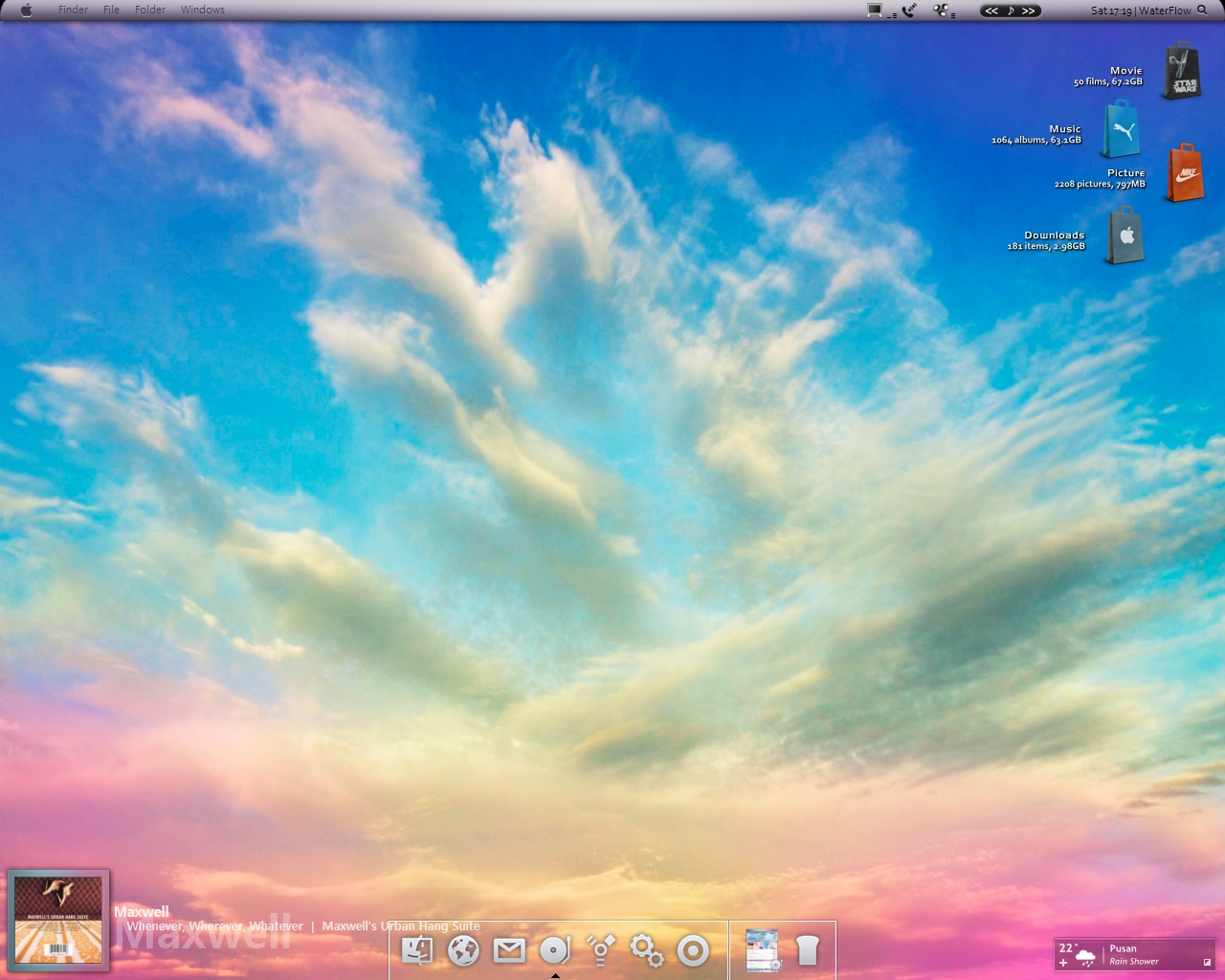
Task: Skip to next track with >> button
Action: click(1029, 11)
